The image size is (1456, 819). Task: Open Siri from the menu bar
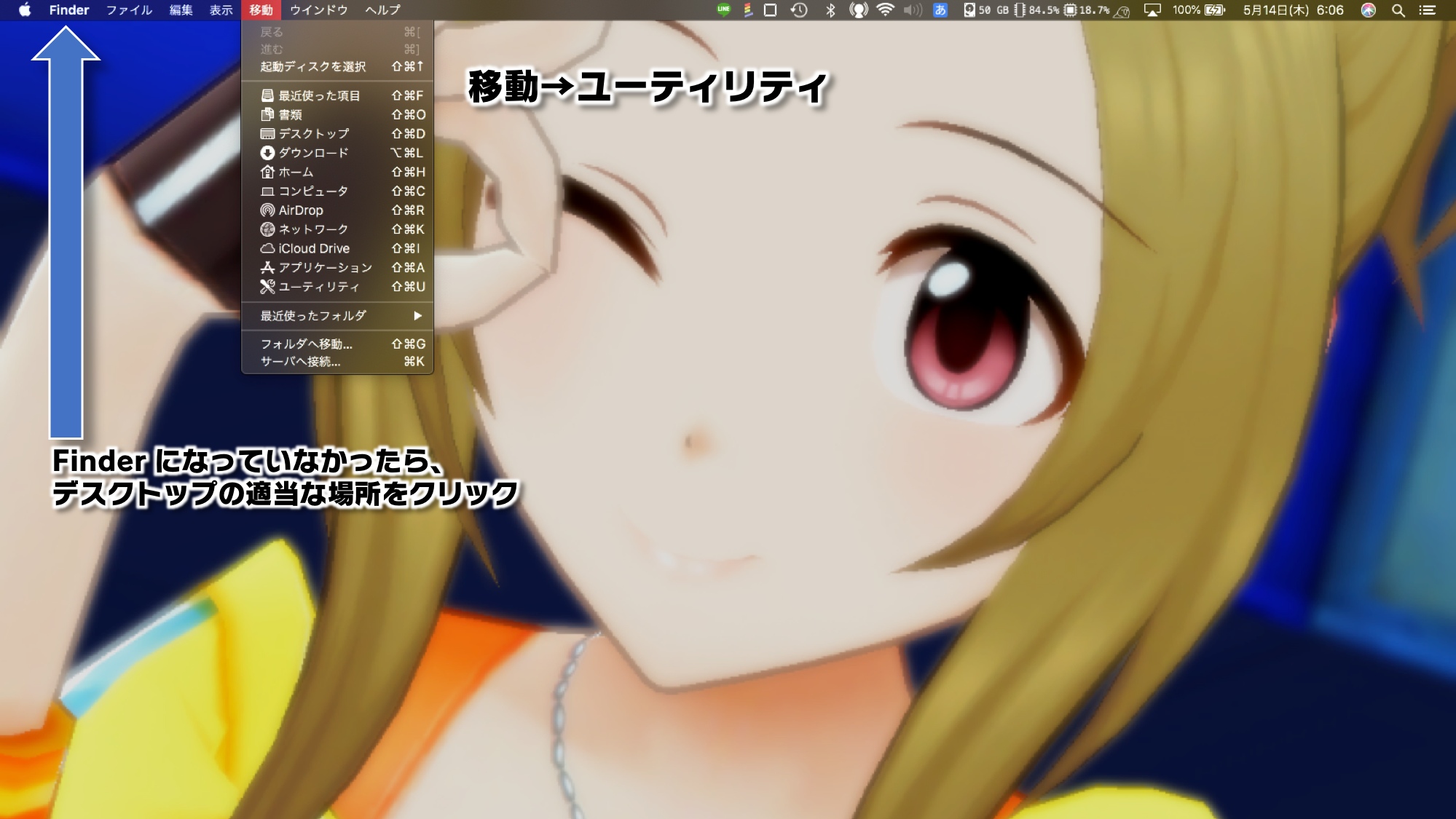click(1369, 10)
